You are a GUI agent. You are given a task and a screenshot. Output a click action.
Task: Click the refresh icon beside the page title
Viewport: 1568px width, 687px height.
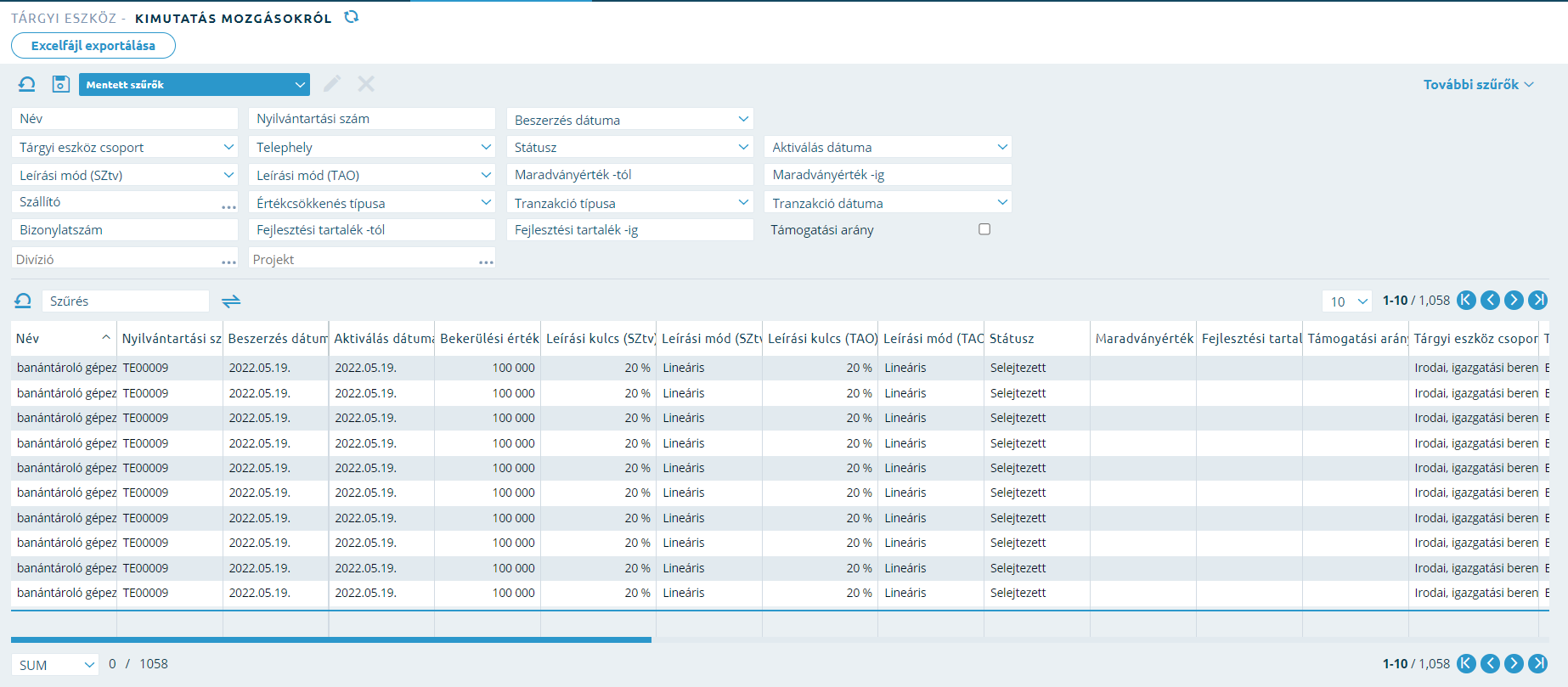pos(352,17)
